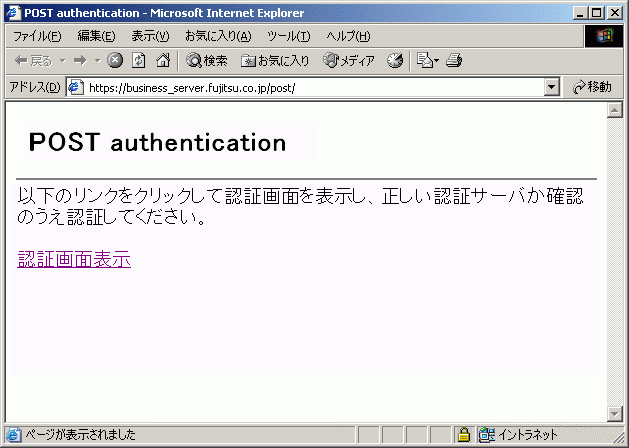Open the Back history dropdown arrow

tap(63, 61)
